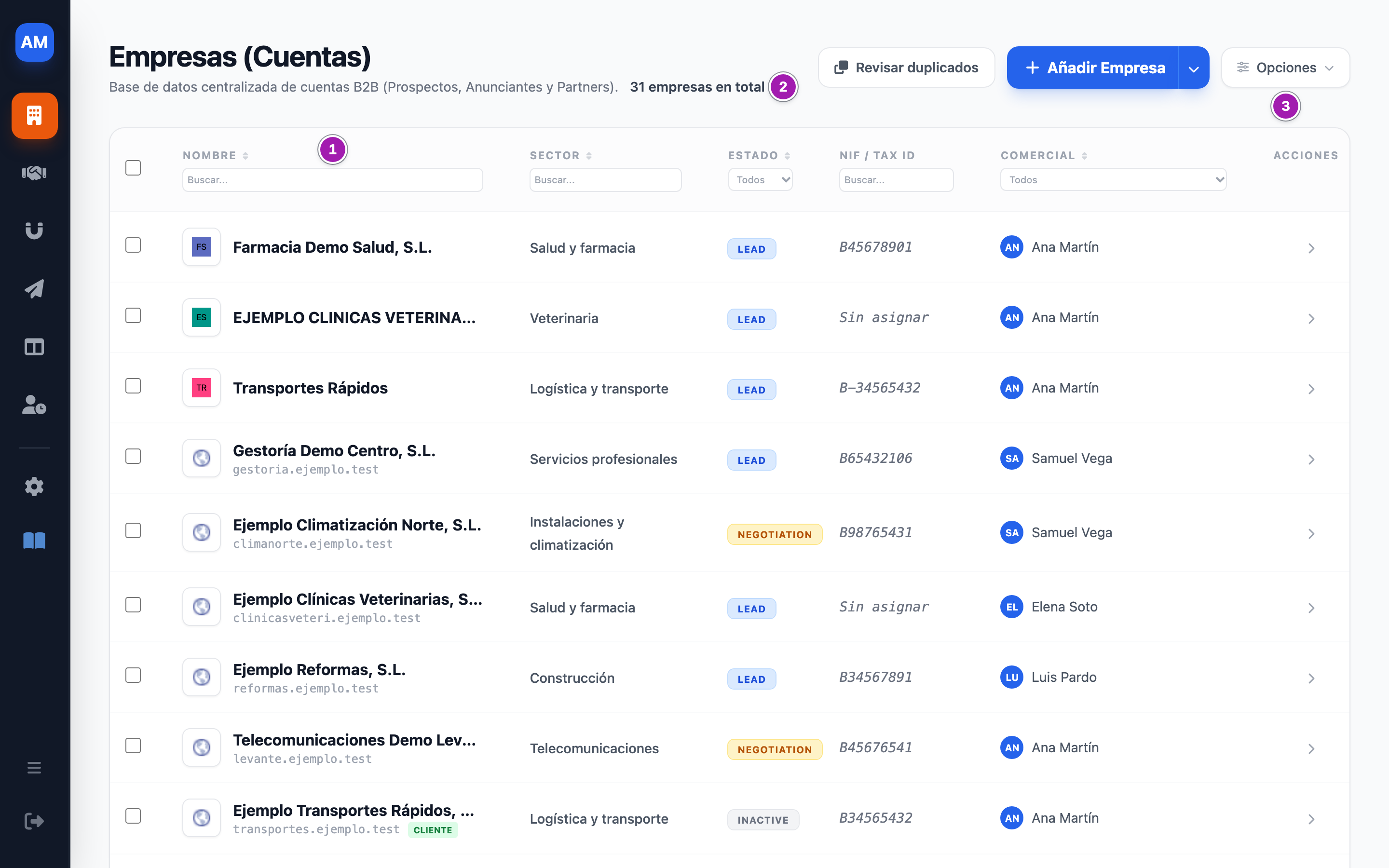The width and height of the screenshot is (1389, 868).
Task: Click the NOMBRE search field
Action: [x=332, y=180]
